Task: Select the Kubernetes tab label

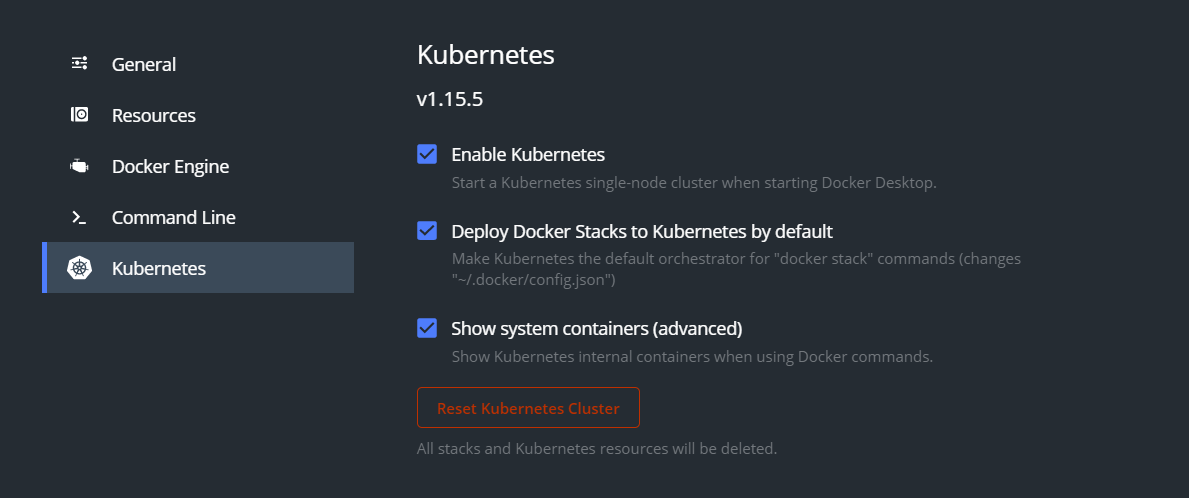Action: coord(158,268)
